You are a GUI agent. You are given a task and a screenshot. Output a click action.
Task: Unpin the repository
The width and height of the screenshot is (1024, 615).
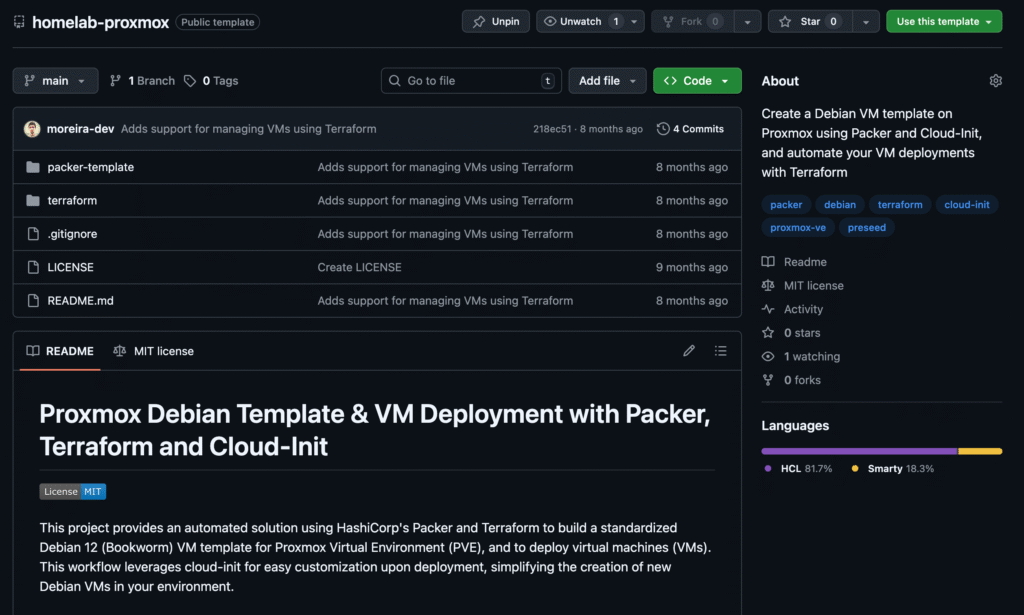[496, 22]
